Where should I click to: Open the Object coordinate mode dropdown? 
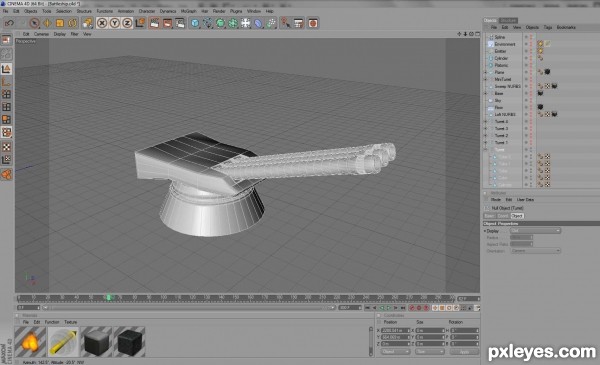[395, 352]
